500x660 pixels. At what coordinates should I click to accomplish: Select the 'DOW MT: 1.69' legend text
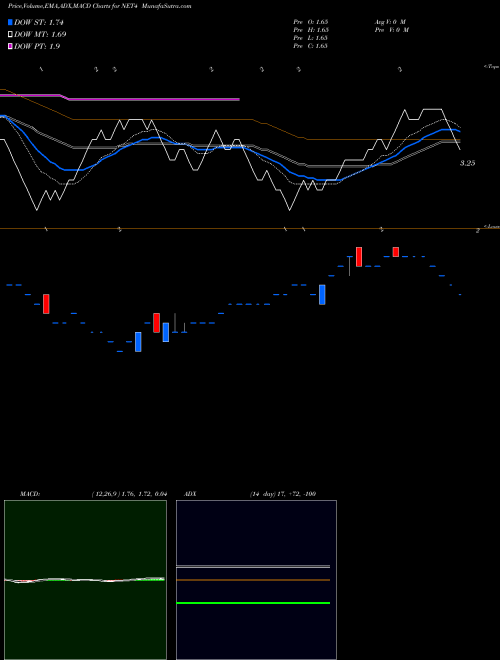click(x=40, y=35)
